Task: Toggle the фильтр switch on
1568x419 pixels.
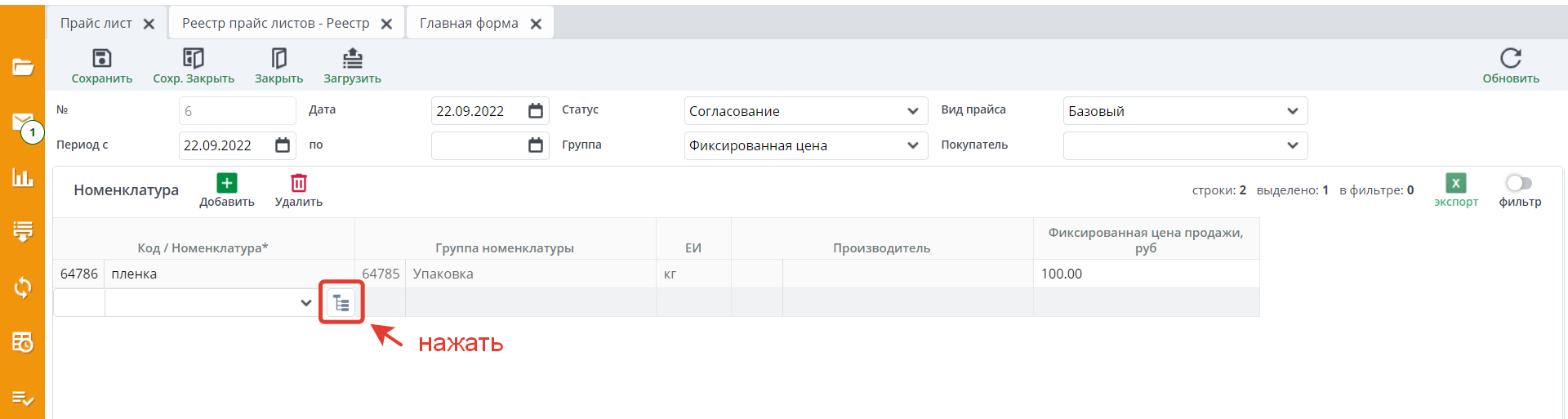Action: tap(1519, 183)
